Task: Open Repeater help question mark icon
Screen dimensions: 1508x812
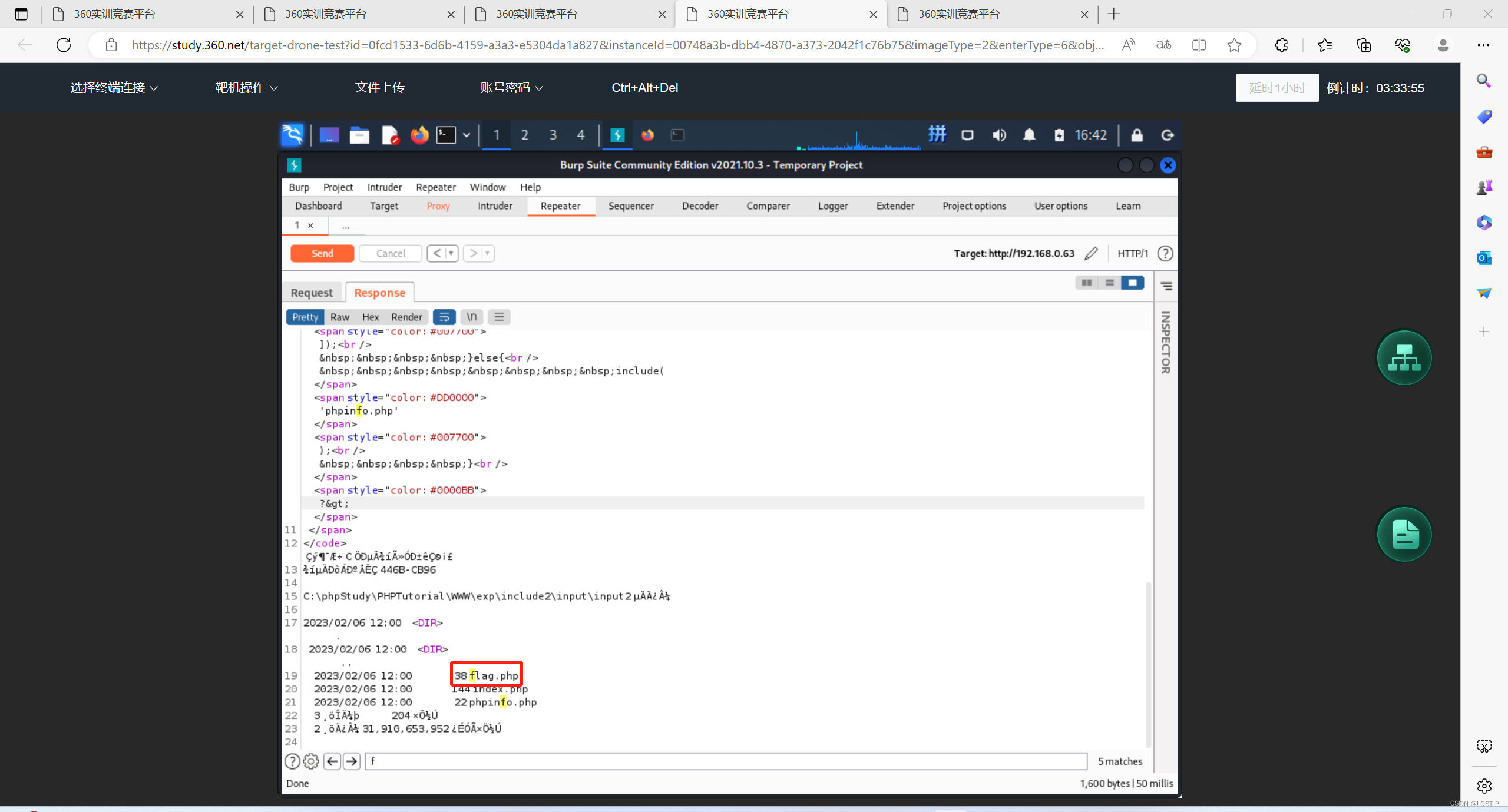Action: click(x=1165, y=253)
